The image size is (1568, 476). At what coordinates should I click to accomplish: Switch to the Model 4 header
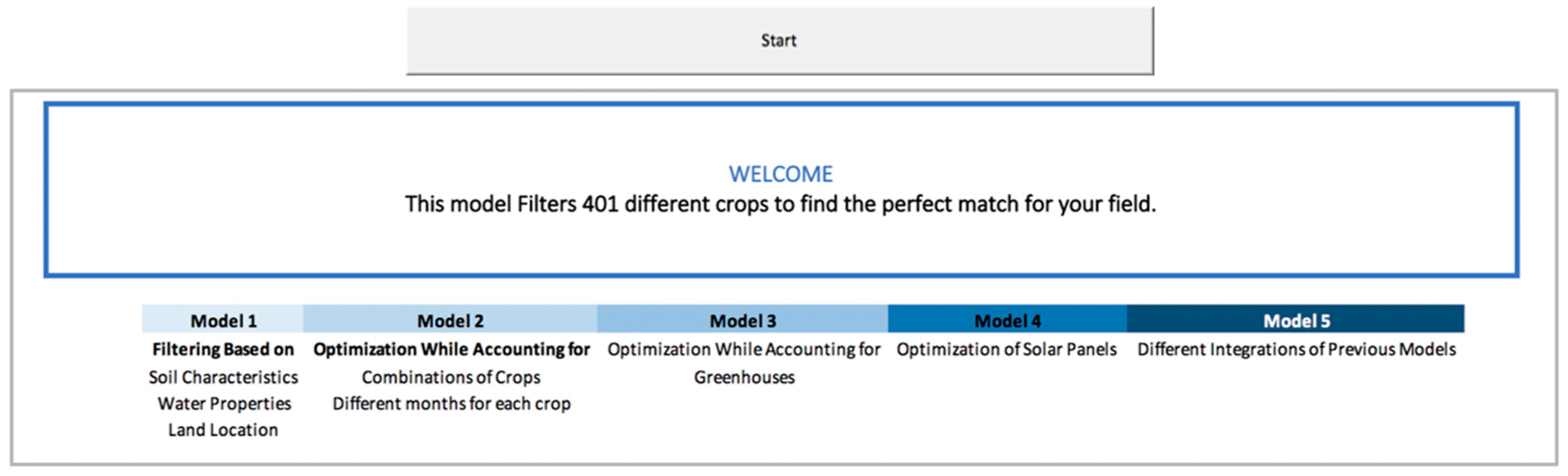[1007, 320]
